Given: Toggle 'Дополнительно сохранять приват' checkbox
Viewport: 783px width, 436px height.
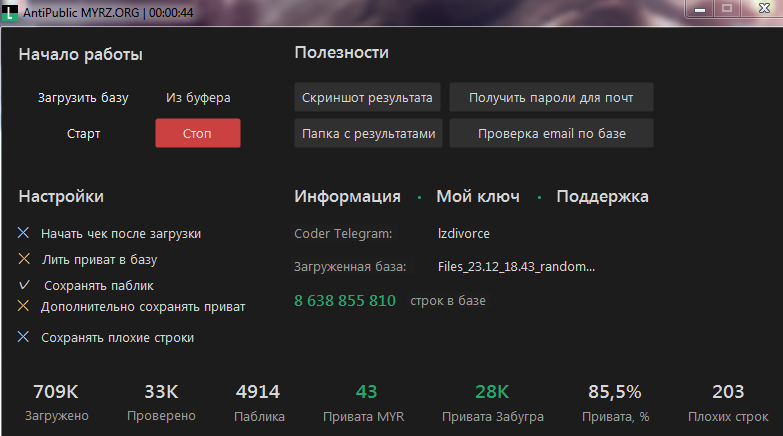Looking at the screenshot, I should [x=23, y=307].
